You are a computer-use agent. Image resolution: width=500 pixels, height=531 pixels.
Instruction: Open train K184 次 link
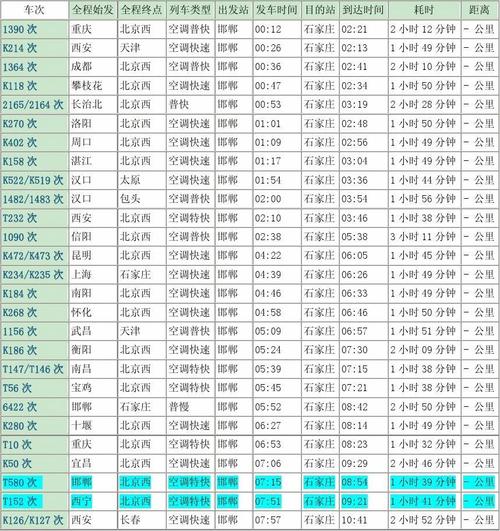point(20,293)
